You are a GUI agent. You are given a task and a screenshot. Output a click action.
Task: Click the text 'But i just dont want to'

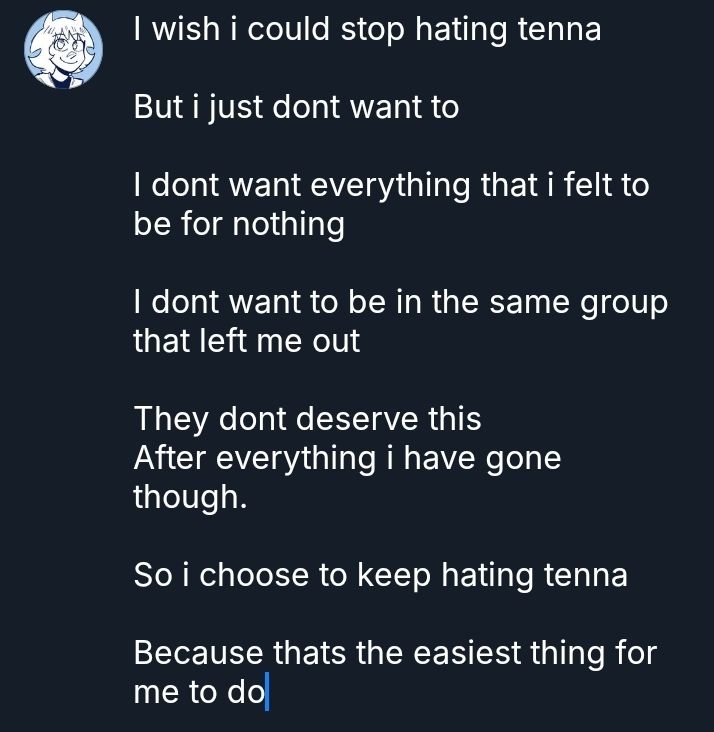coord(296,108)
